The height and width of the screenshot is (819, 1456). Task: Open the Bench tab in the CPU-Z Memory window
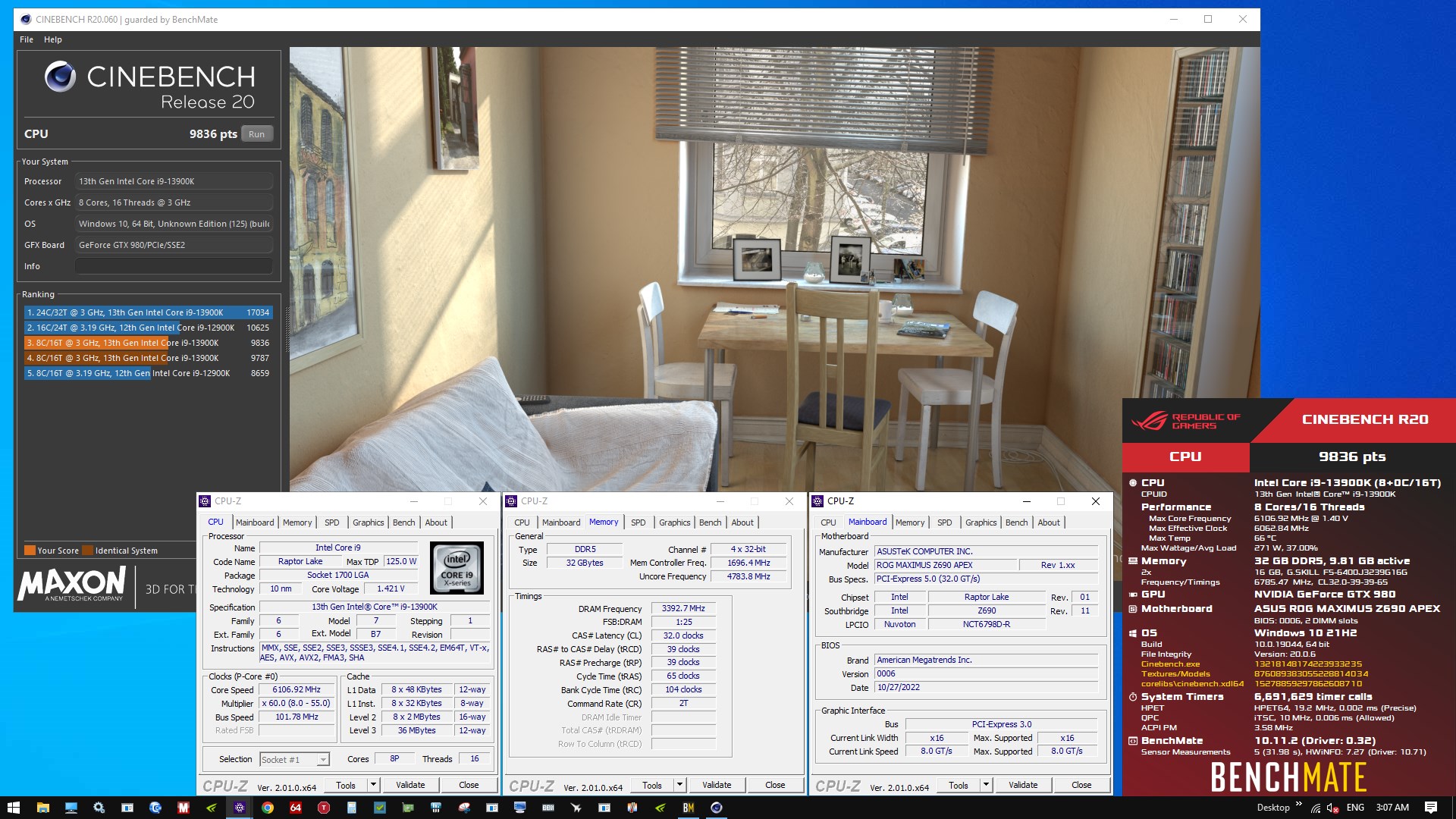click(x=711, y=522)
